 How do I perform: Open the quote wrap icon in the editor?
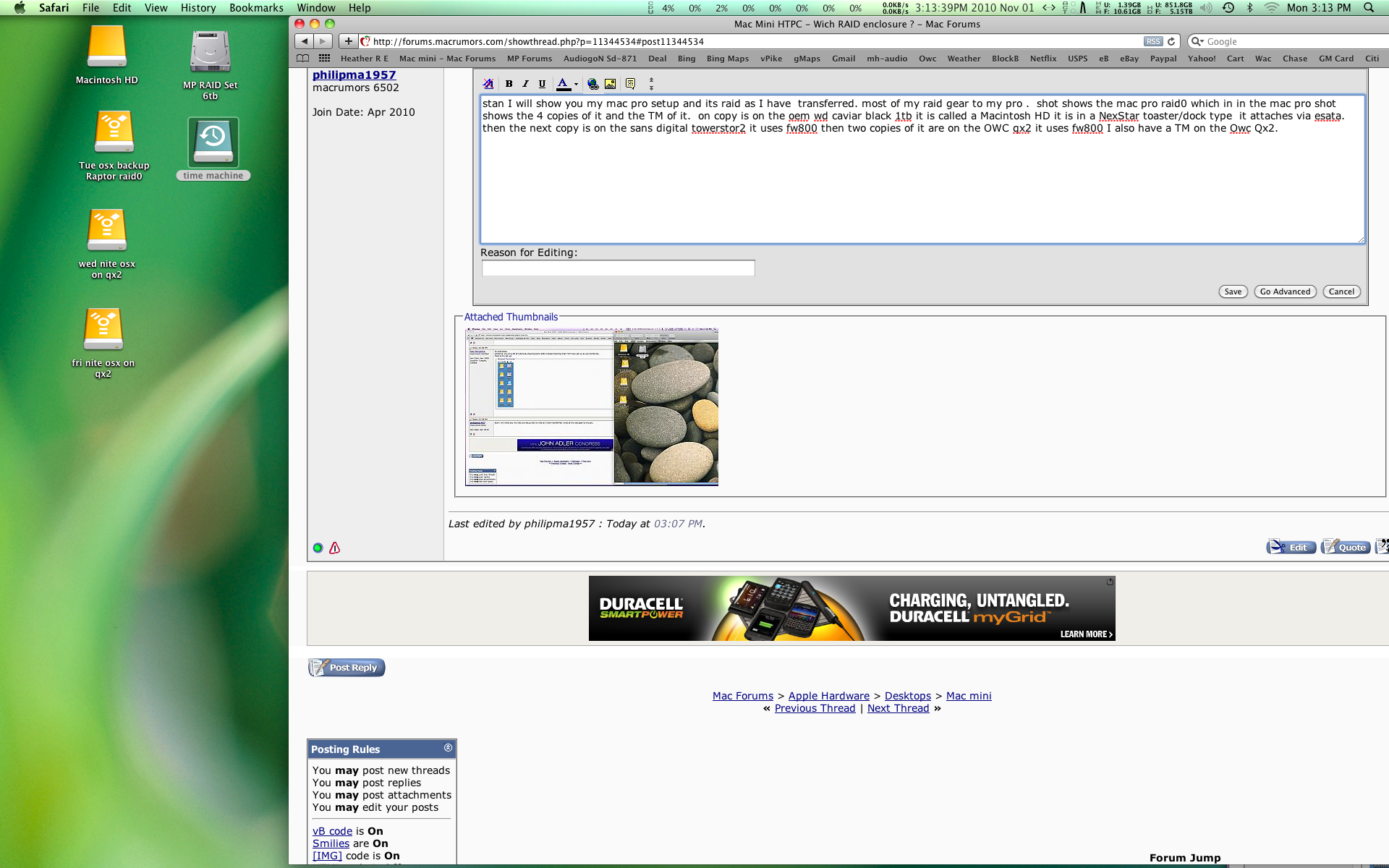pos(630,83)
